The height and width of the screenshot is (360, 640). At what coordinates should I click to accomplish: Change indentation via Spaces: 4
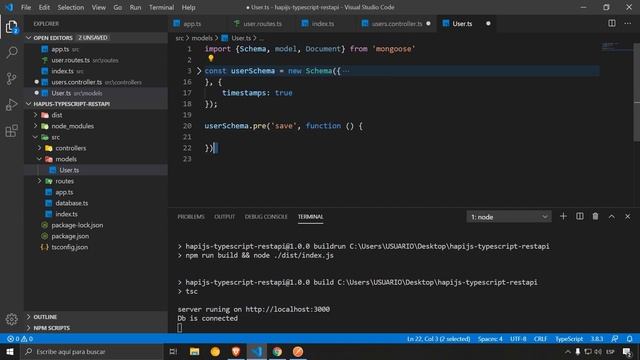pos(490,339)
